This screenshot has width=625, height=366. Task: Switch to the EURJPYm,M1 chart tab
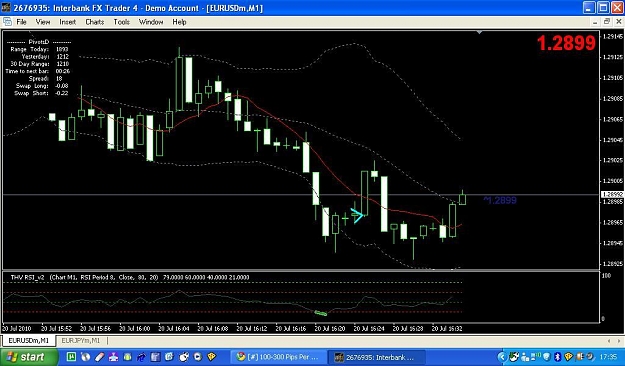[x=81, y=340]
